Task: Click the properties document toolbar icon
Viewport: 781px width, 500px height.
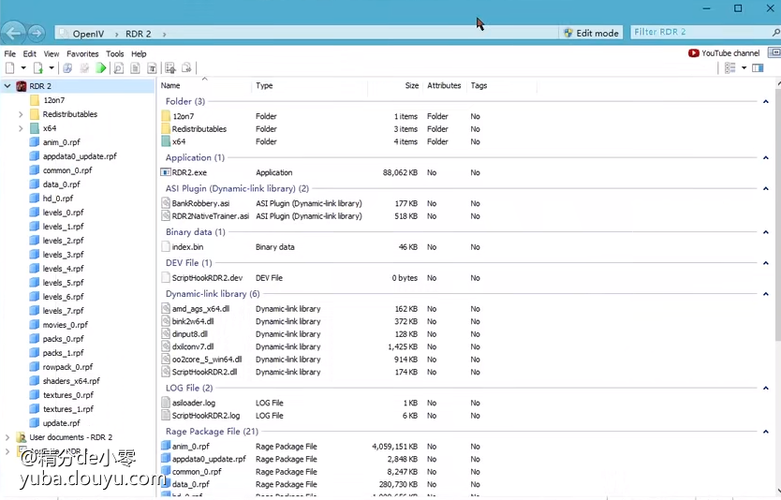Action: coord(152,68)
